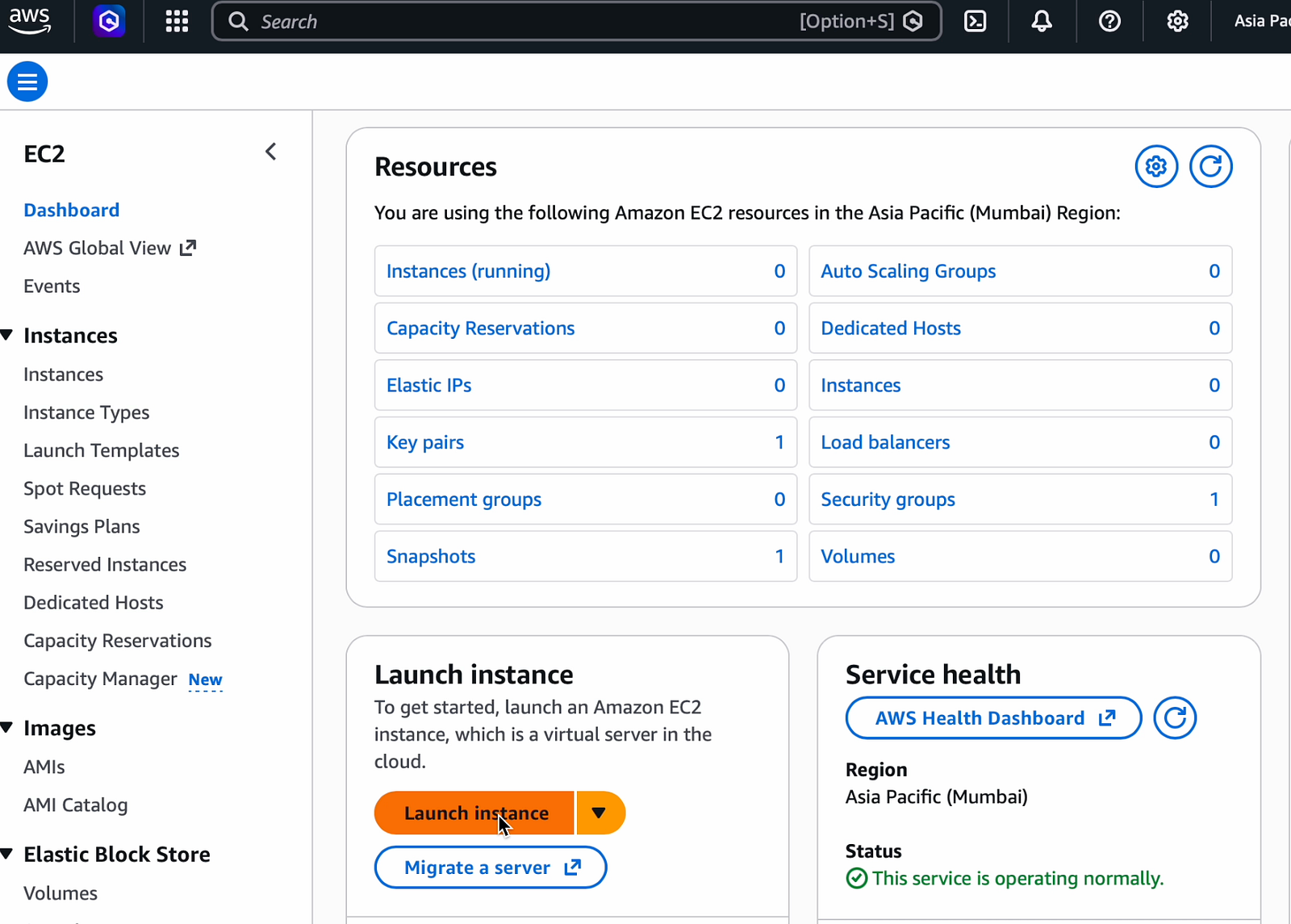Click the New badge next to Capacity Manager
The height and width of the screenshot is (924, 1291).
[x=205, y=680]
